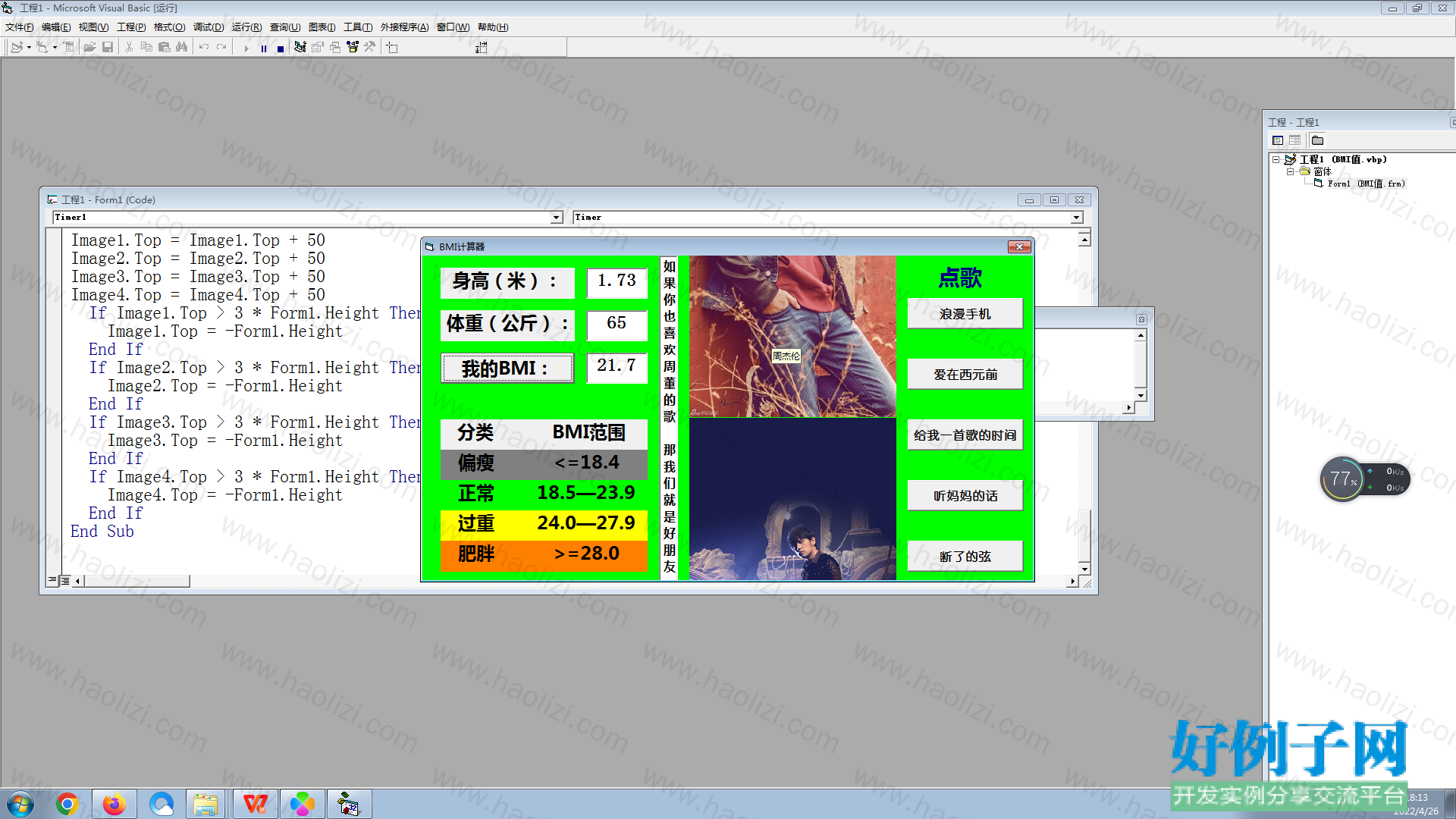1456x819 pixels.
Task: Open the Object Browser toolbar icon
Action: (353, 47)
